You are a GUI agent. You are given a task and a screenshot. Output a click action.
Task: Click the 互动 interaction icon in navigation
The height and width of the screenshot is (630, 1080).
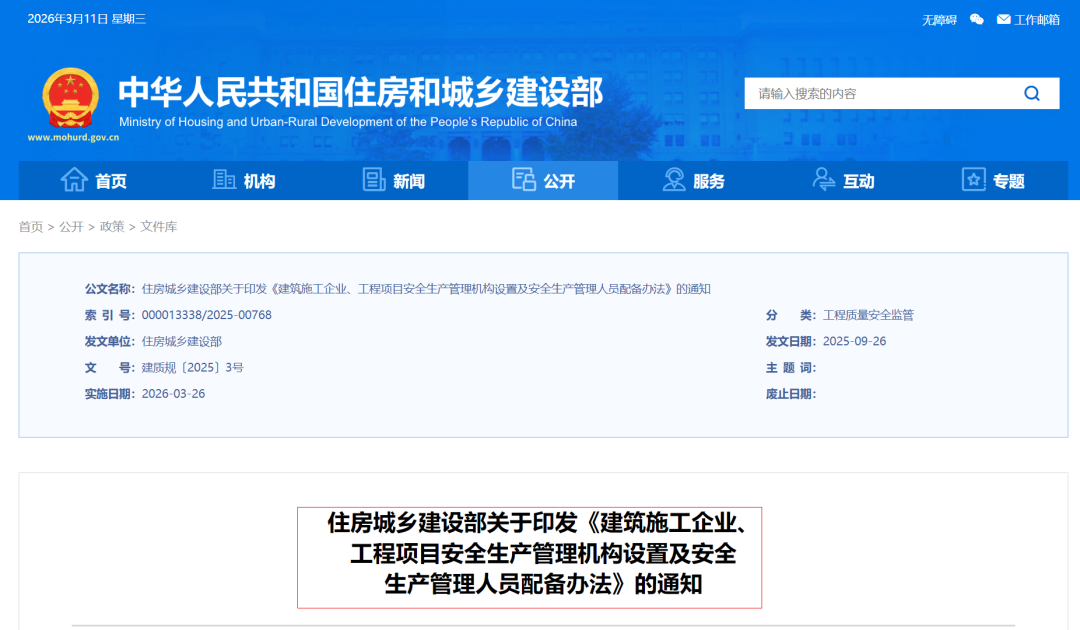pyautogui.click(x=824, y=180)
